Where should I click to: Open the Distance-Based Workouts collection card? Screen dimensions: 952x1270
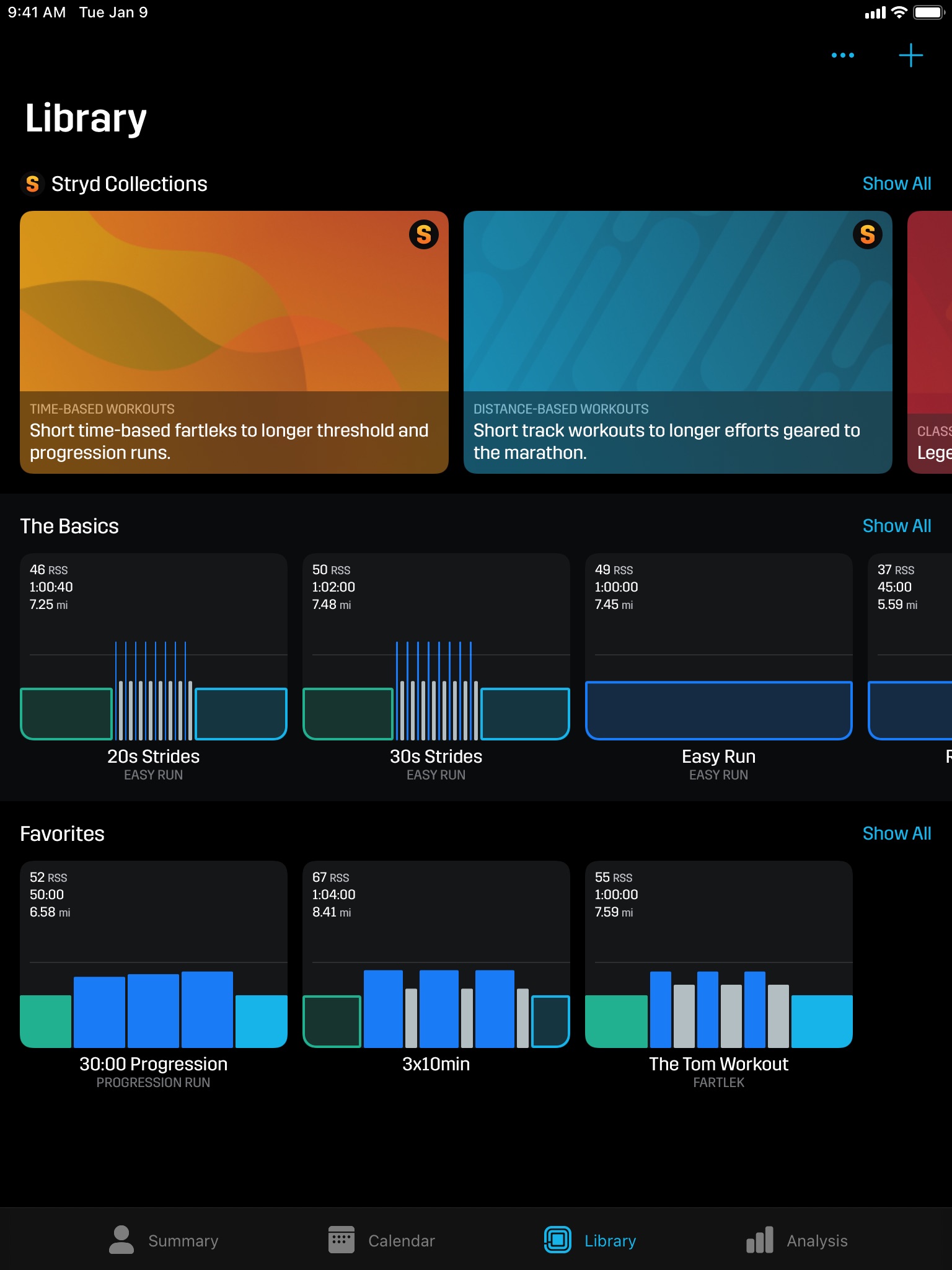click(678, 342)
